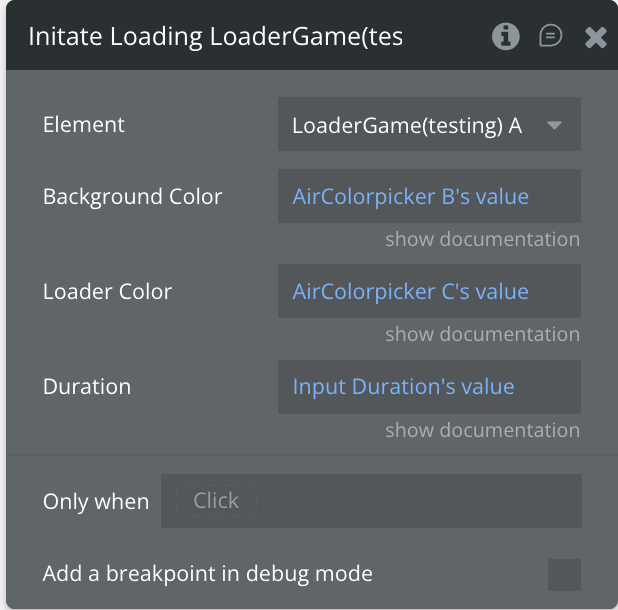Click the Duration field label
The image size is (618, 610).
[x=87, y=387]
